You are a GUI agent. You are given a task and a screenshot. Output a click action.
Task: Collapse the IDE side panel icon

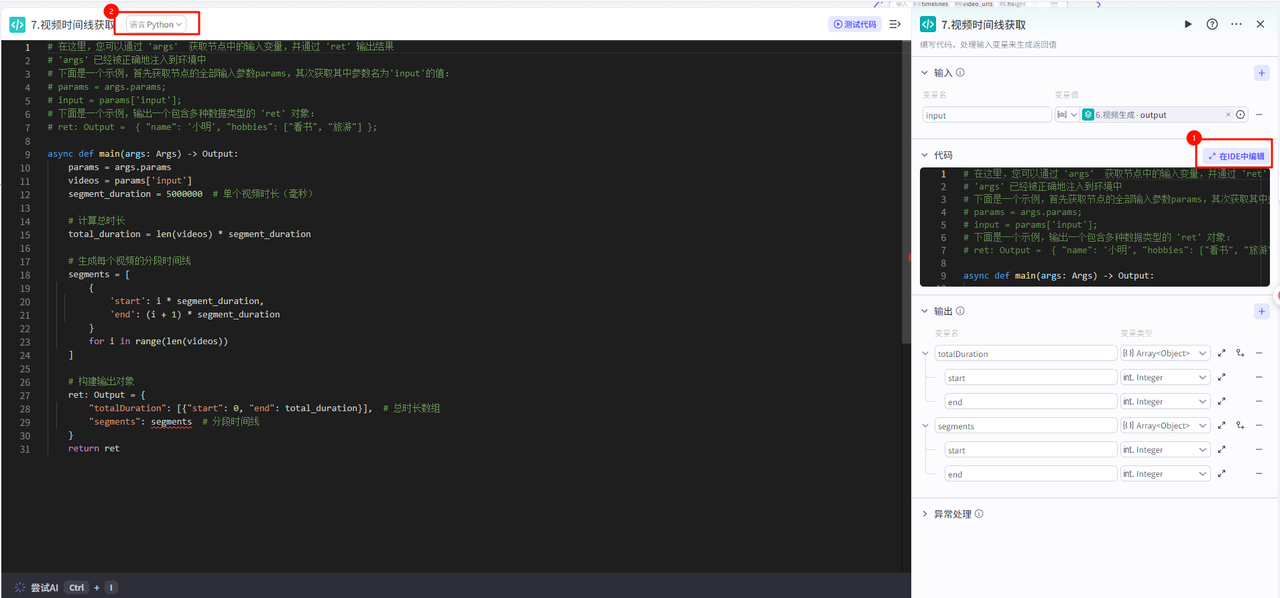[895, 24]
